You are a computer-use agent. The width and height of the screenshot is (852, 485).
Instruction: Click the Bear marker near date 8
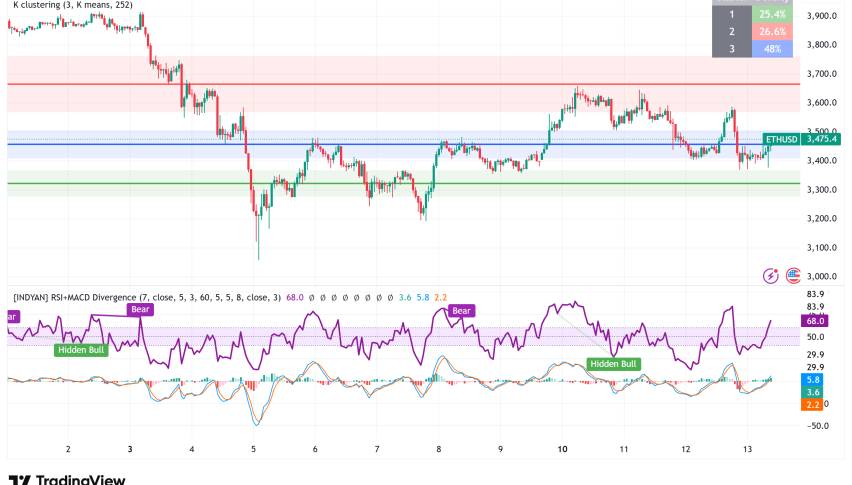click(461, 311)
